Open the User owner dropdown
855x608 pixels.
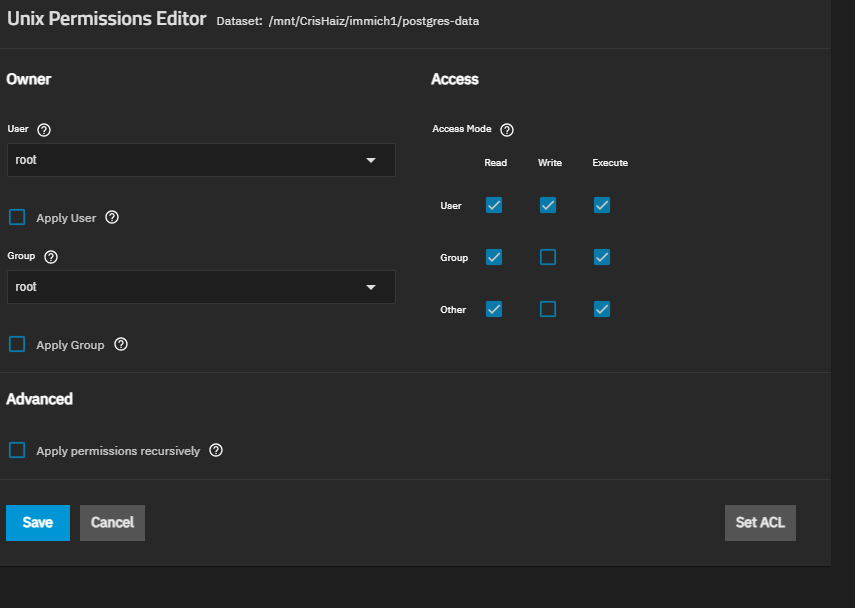pyautogui.click(x=200, y=160)
